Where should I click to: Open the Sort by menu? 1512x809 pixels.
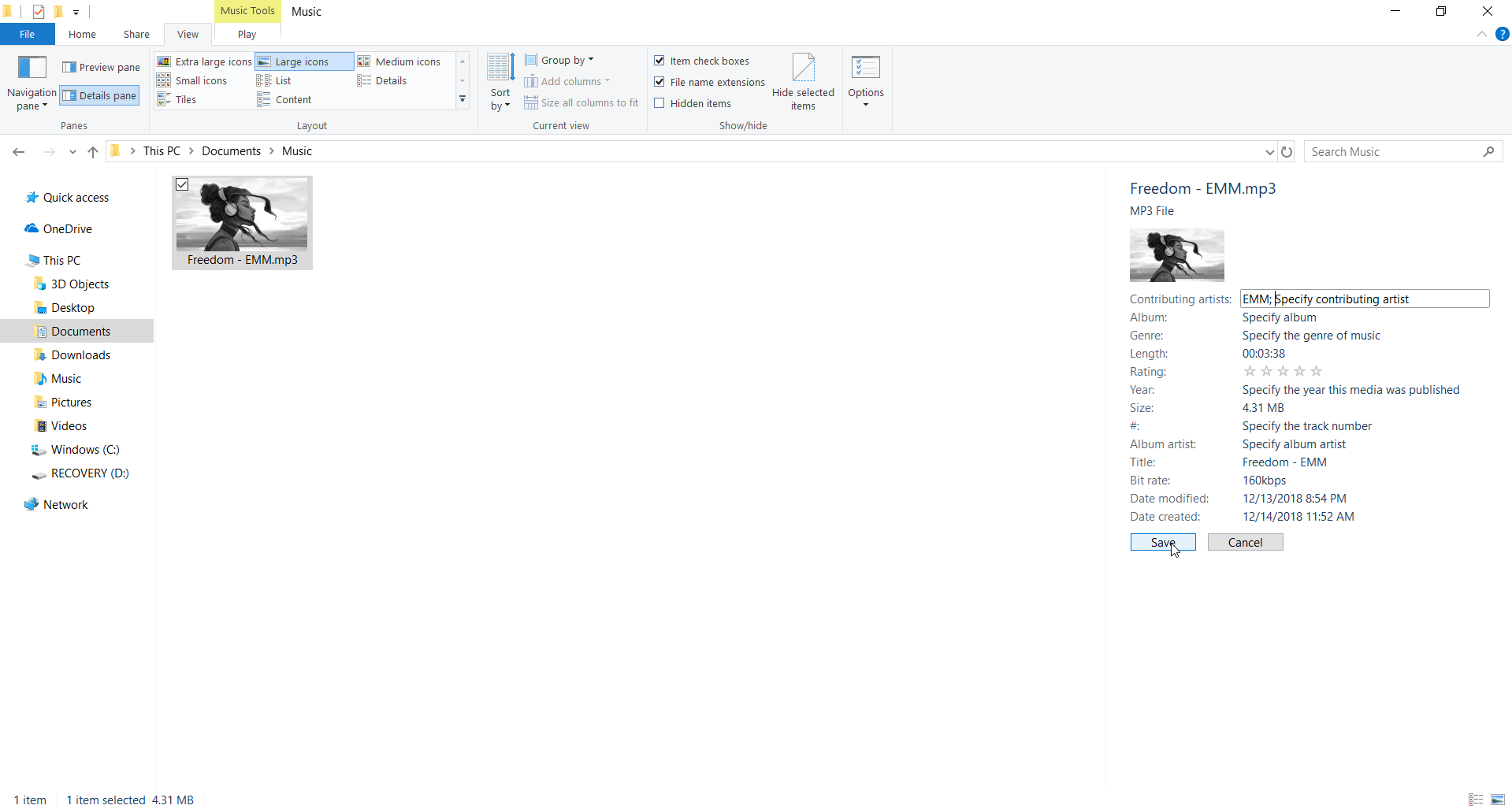tap(500, 83)
